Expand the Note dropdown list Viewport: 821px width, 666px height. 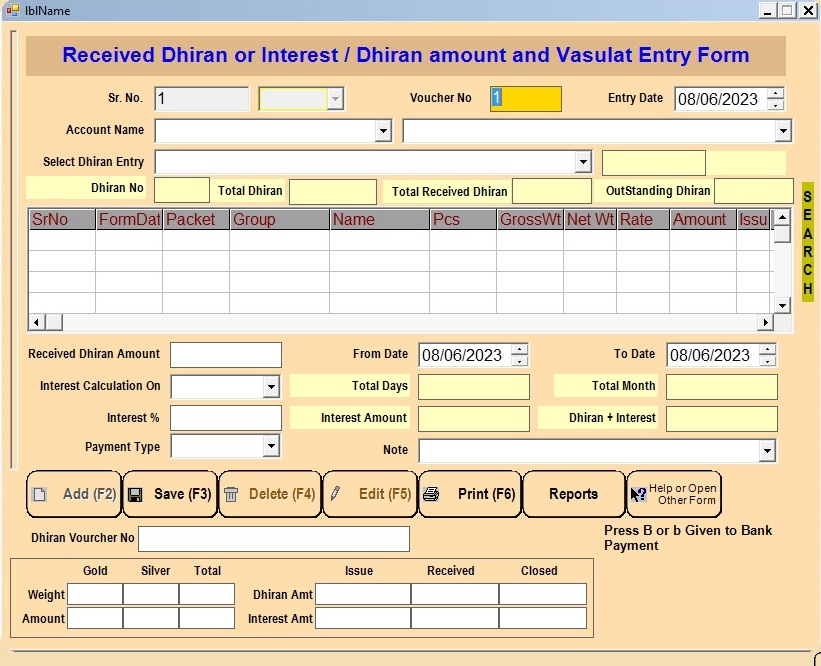point(767,452)
